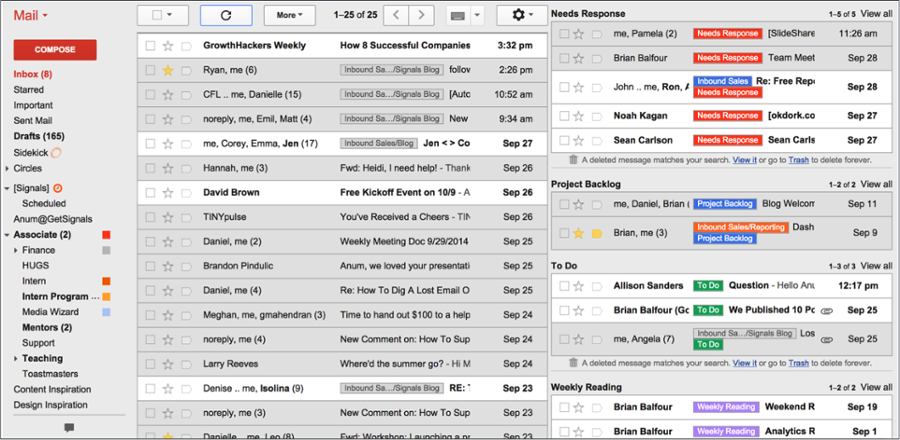Click the refresh inbox icon
The height and width of the screenshot is (440, 900).
coord(225,15)
